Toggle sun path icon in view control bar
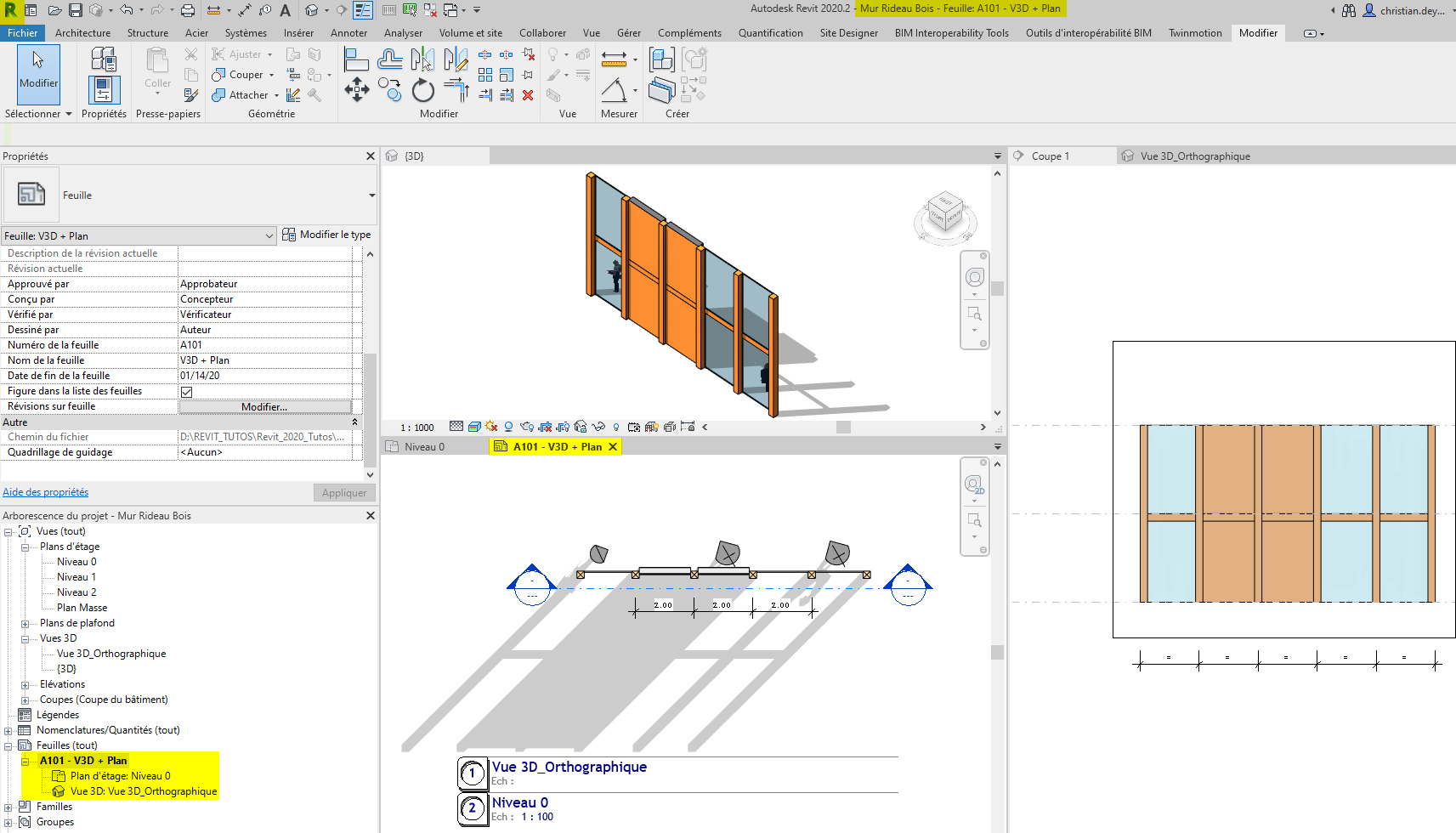 pos(491,427)
